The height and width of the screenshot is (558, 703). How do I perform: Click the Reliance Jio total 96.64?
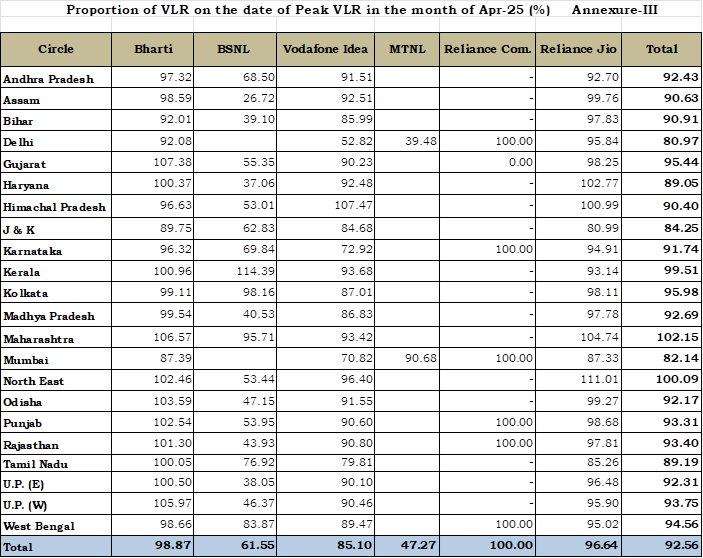(x=601, y=545)
